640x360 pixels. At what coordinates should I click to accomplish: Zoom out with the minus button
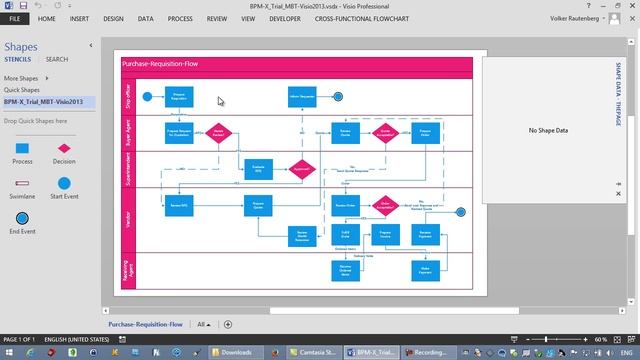pyautogui.click(x=528, y=339)
